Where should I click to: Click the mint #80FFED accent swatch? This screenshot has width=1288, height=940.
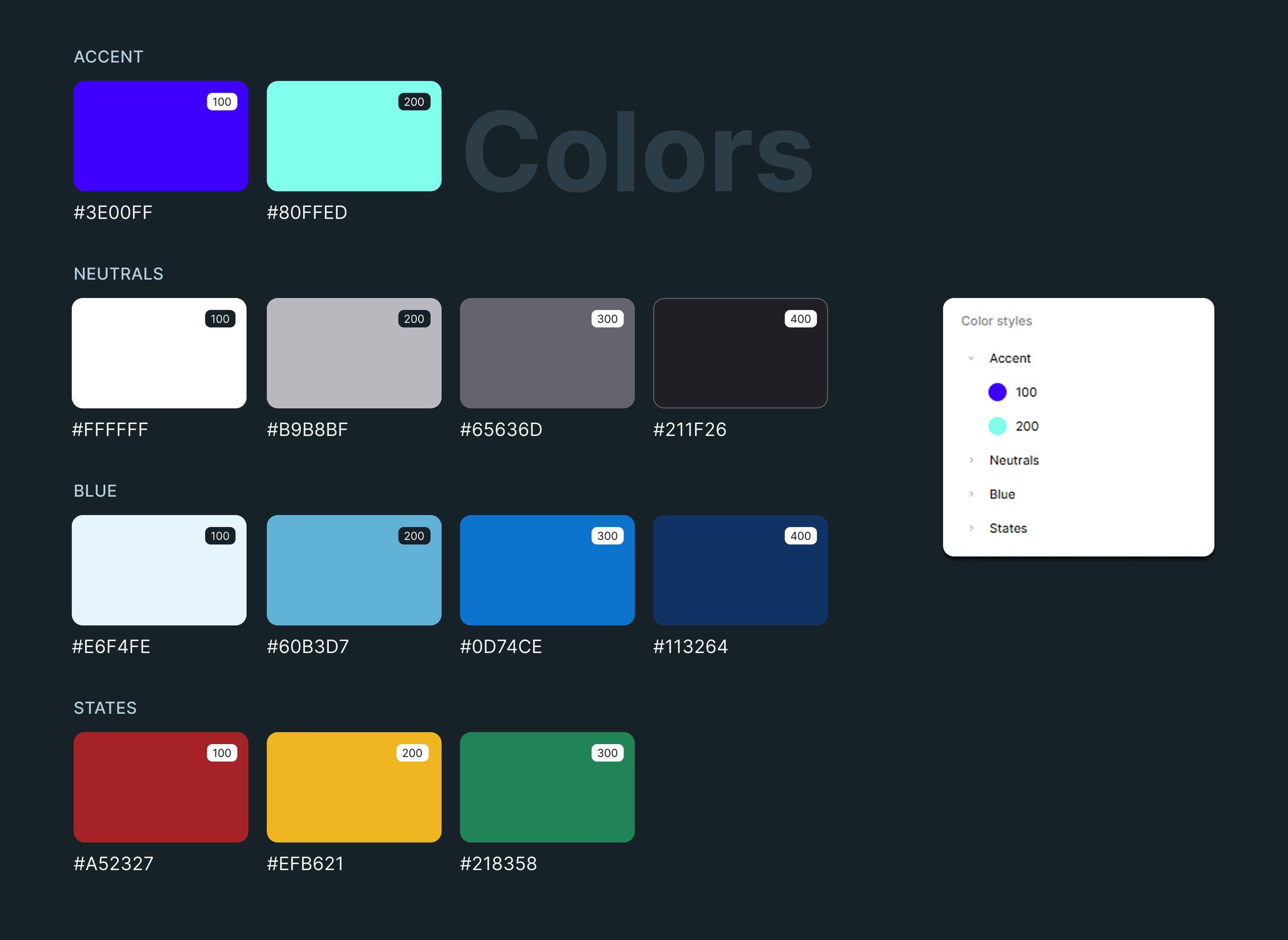[354, 136]
